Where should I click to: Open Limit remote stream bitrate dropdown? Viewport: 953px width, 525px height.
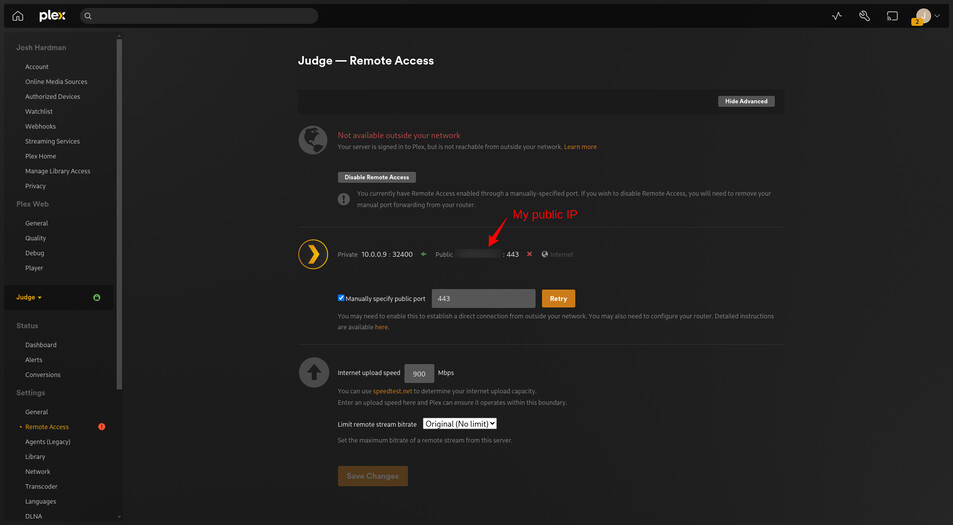(460, 424)
